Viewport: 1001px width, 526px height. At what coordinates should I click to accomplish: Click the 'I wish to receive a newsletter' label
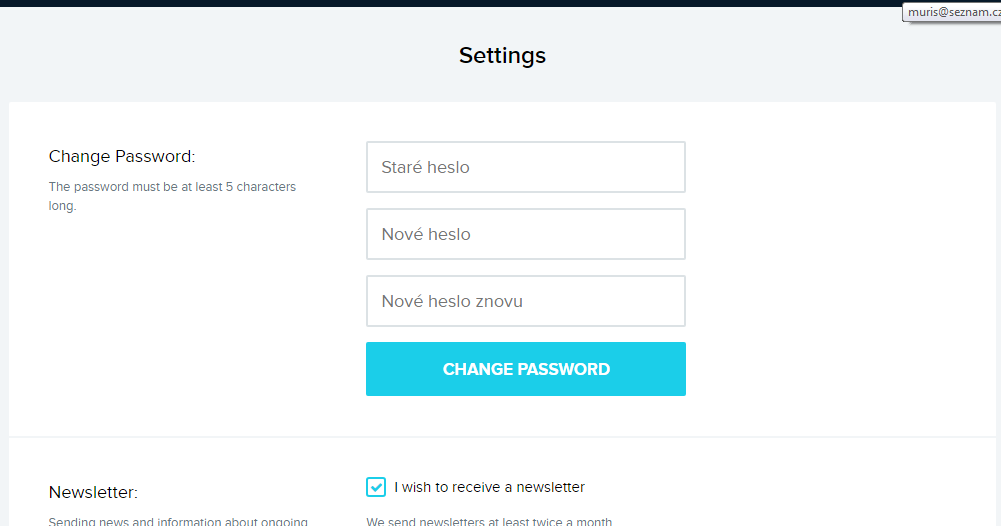[489, 487]
